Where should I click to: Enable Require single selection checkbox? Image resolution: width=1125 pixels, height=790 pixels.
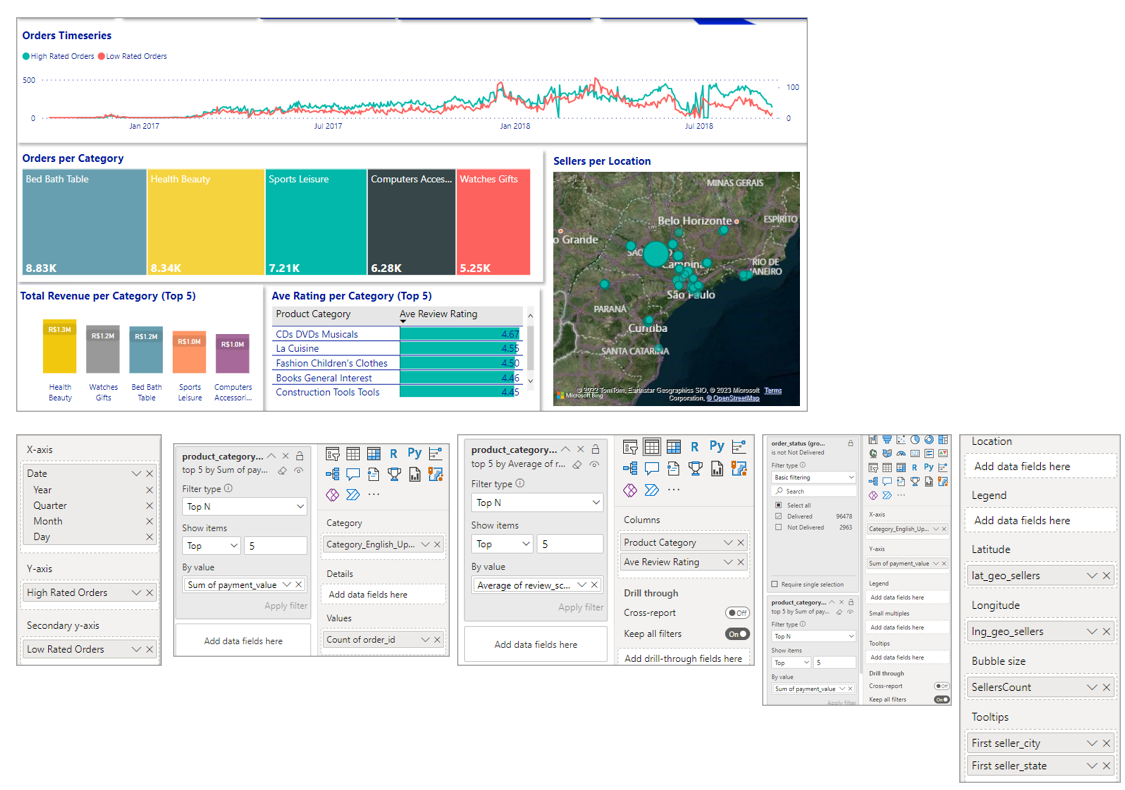(x=775, y=584)
